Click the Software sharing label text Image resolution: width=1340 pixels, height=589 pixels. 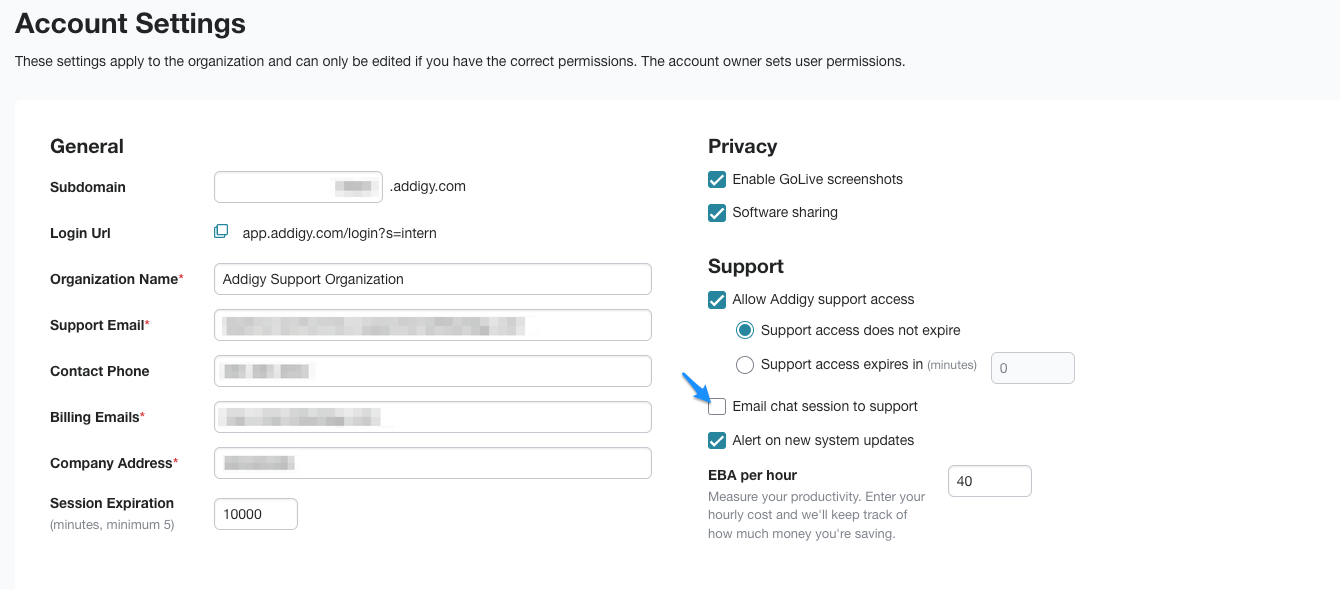point(785,213)
